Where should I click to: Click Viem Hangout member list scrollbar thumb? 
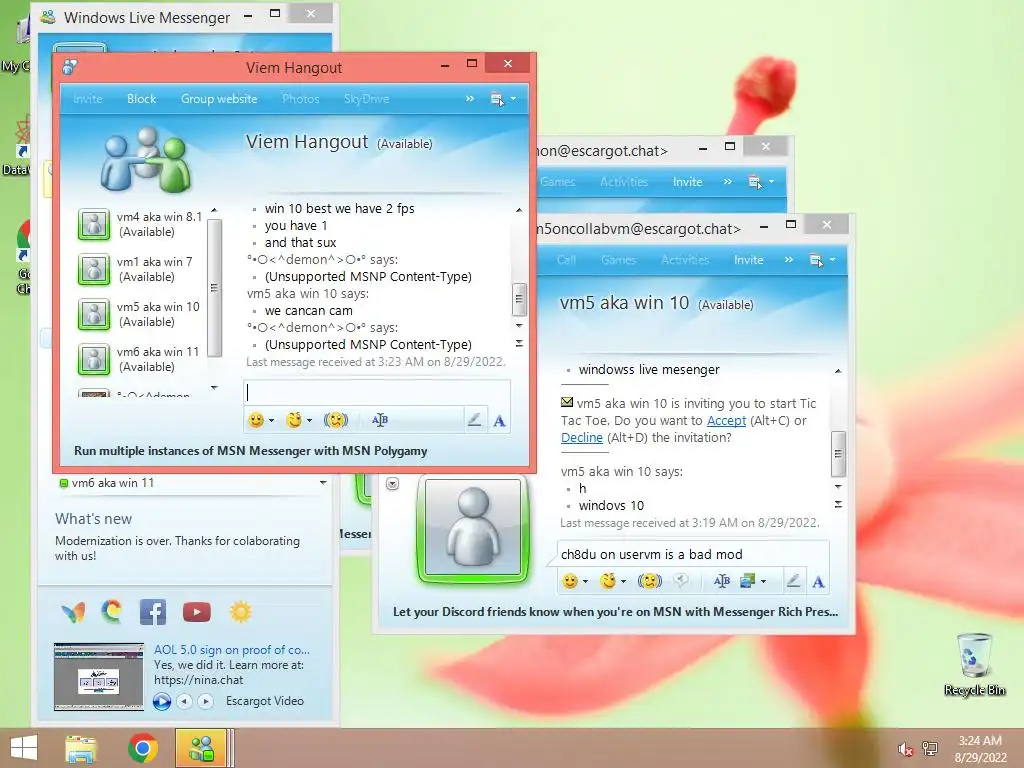214,288
